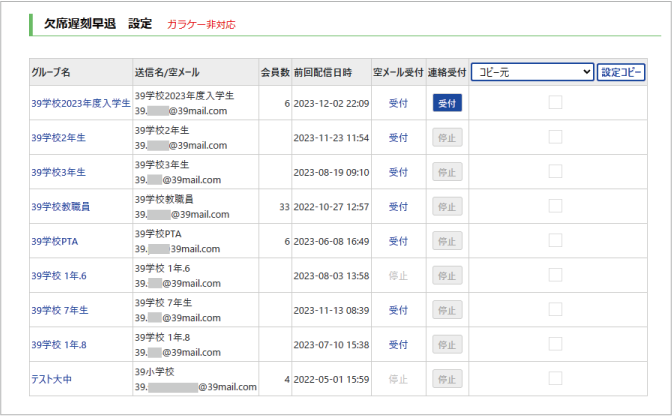The image size is (672, 416).
Task: Tick the checkbox in 39学校2023年度入学生 row
Action: (x=555, y=103)
